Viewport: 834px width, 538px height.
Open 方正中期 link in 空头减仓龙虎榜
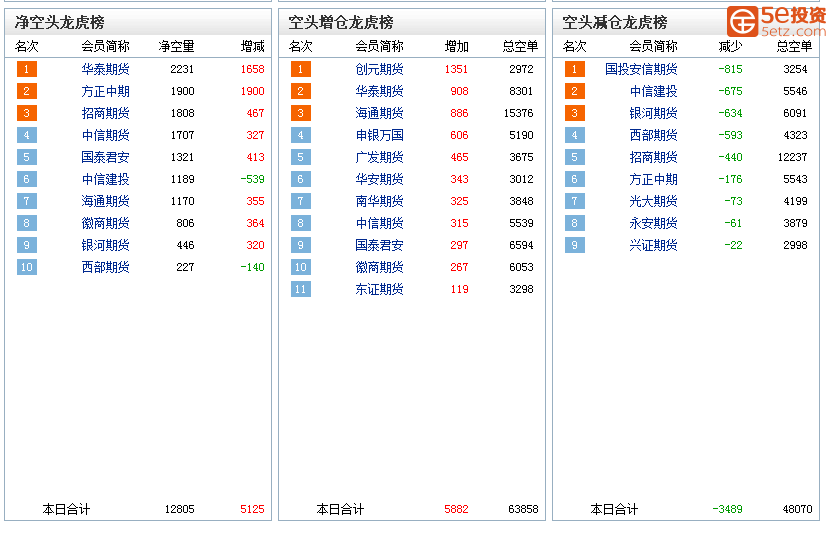point(653,179)
